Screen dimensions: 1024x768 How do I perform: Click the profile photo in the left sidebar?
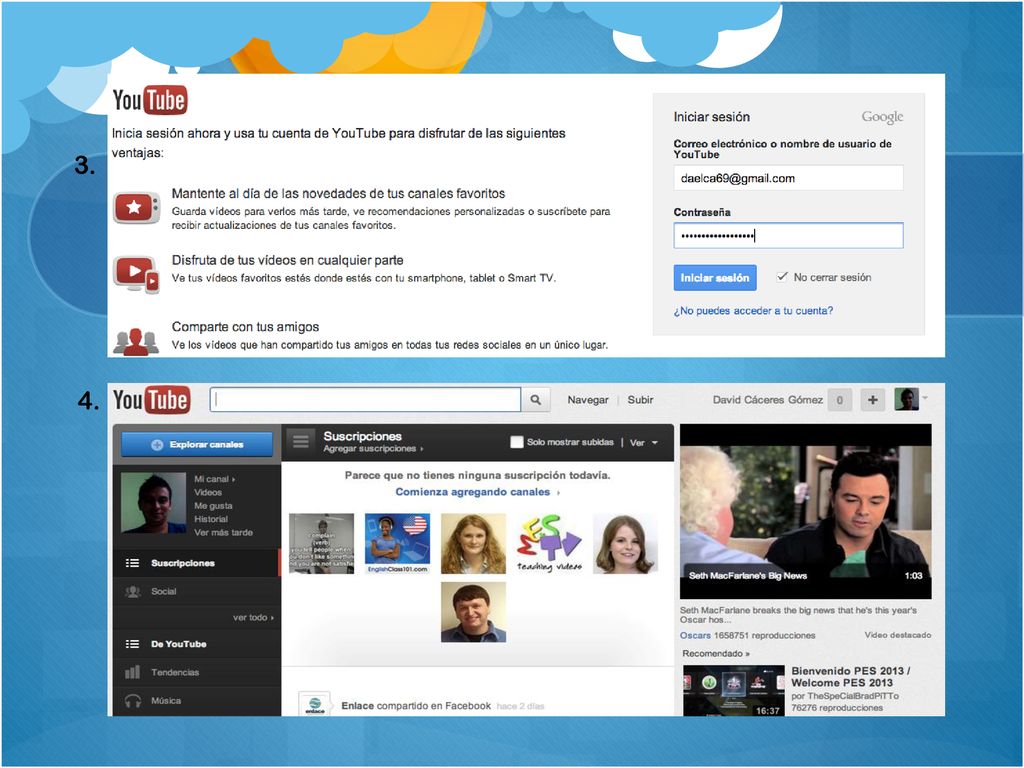pyautogui.click(x=153, y=504)
